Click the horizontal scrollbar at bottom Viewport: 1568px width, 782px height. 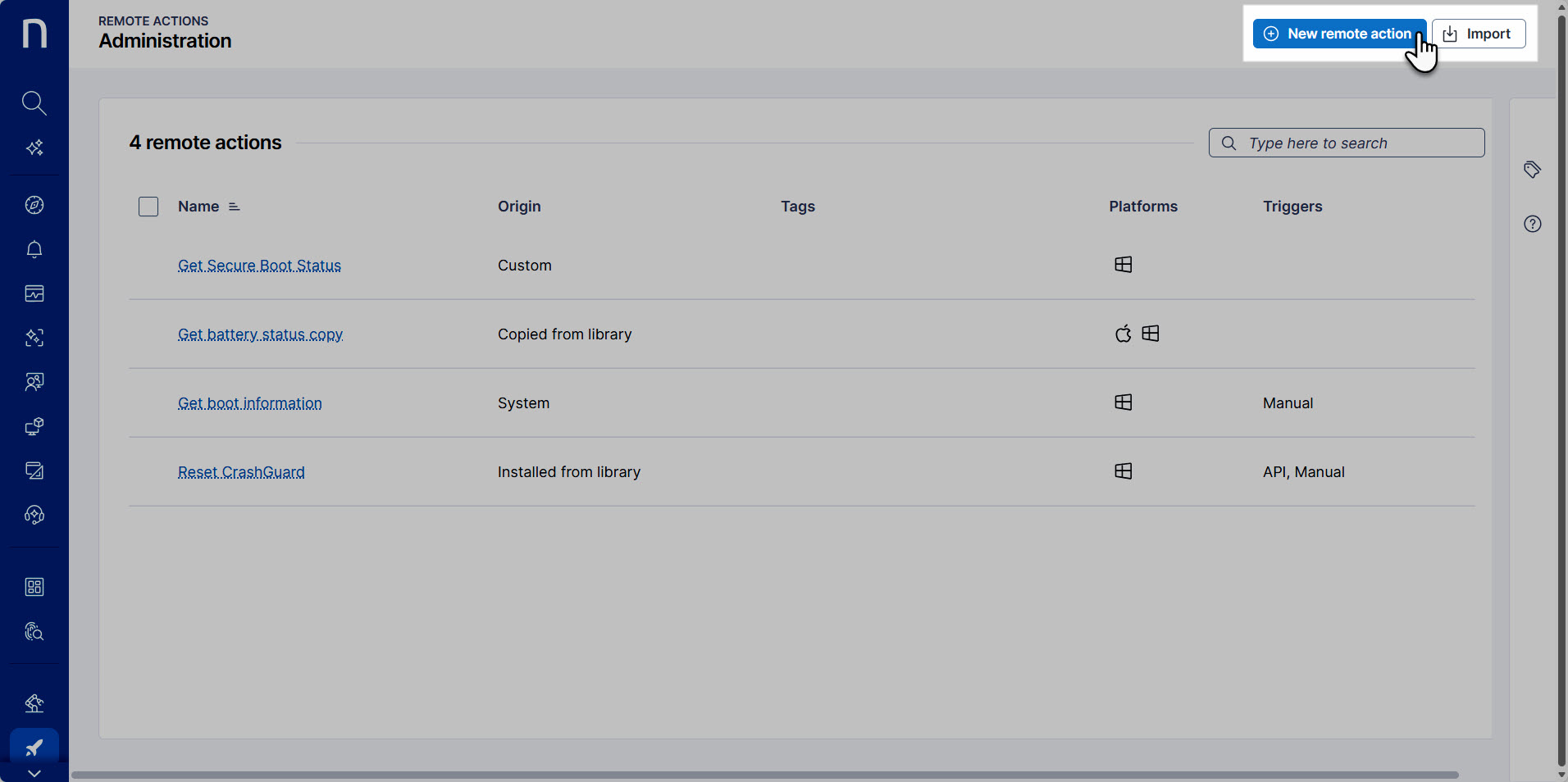click(x=764, y=775)
